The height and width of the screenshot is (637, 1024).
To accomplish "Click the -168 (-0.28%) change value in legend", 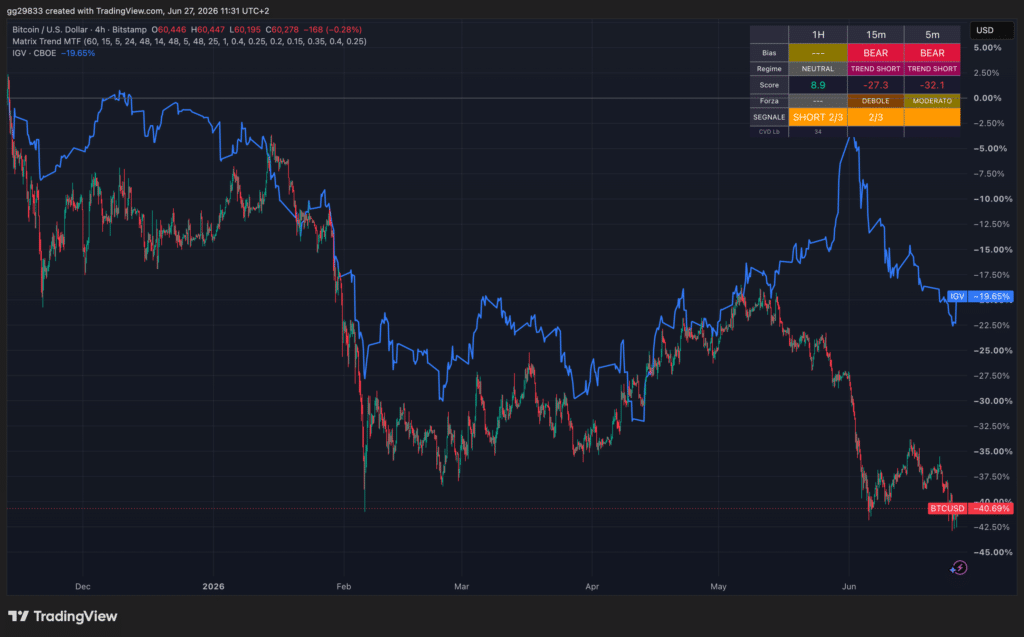I will click(x=332, y=29).
